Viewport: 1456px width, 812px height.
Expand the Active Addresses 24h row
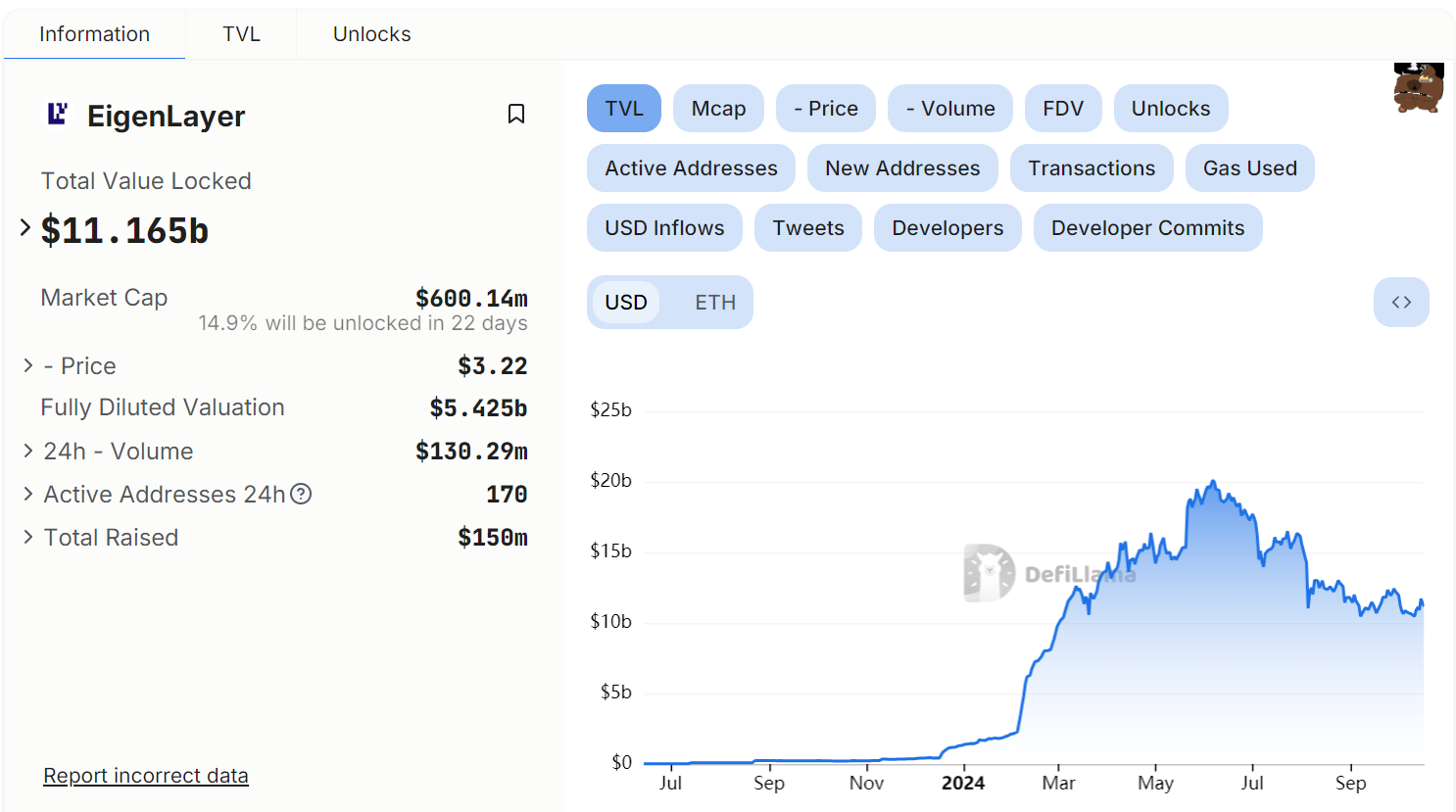click(28, 494)
